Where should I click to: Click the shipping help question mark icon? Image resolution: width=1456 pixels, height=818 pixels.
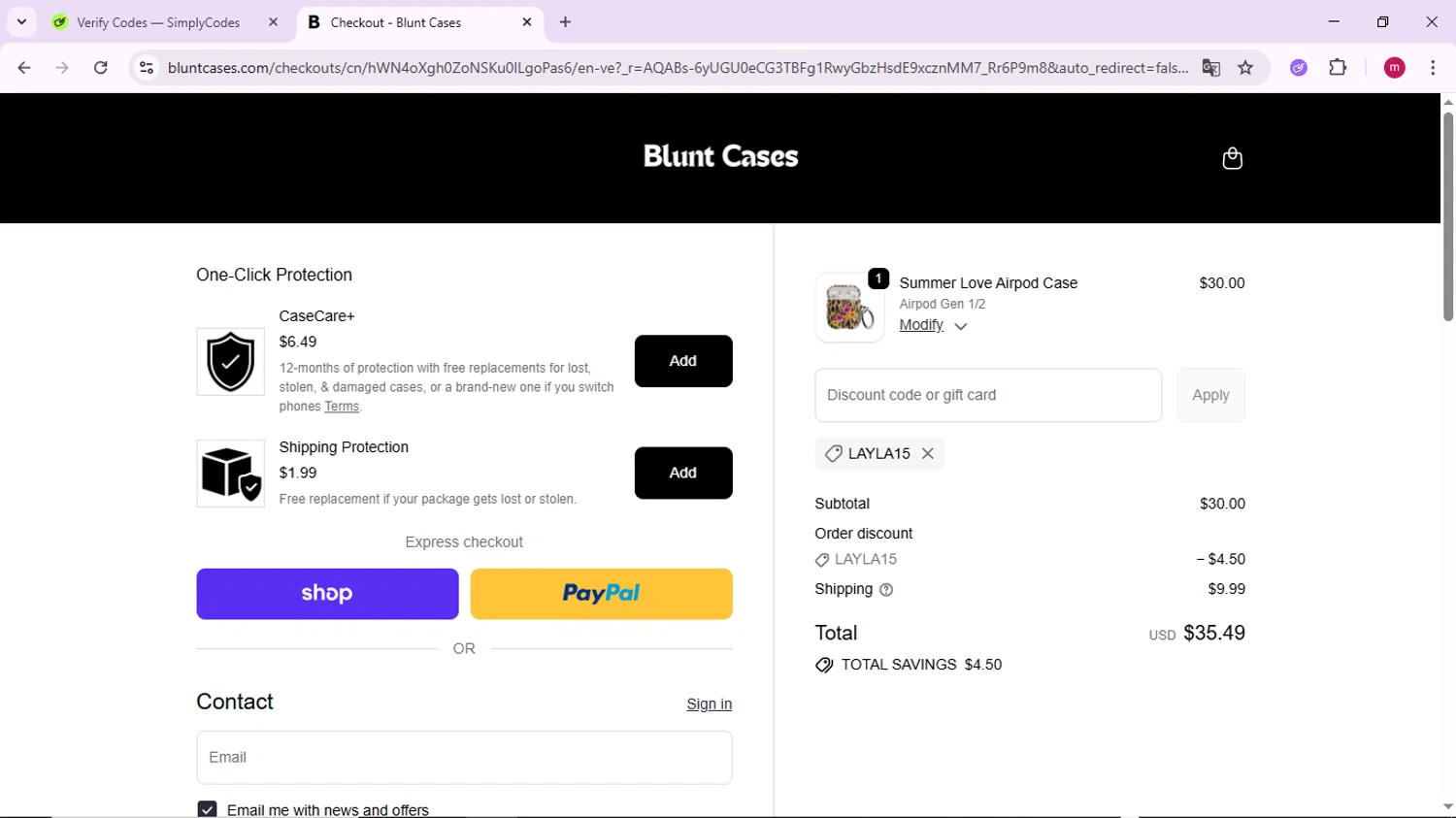[x=886, y=590]
